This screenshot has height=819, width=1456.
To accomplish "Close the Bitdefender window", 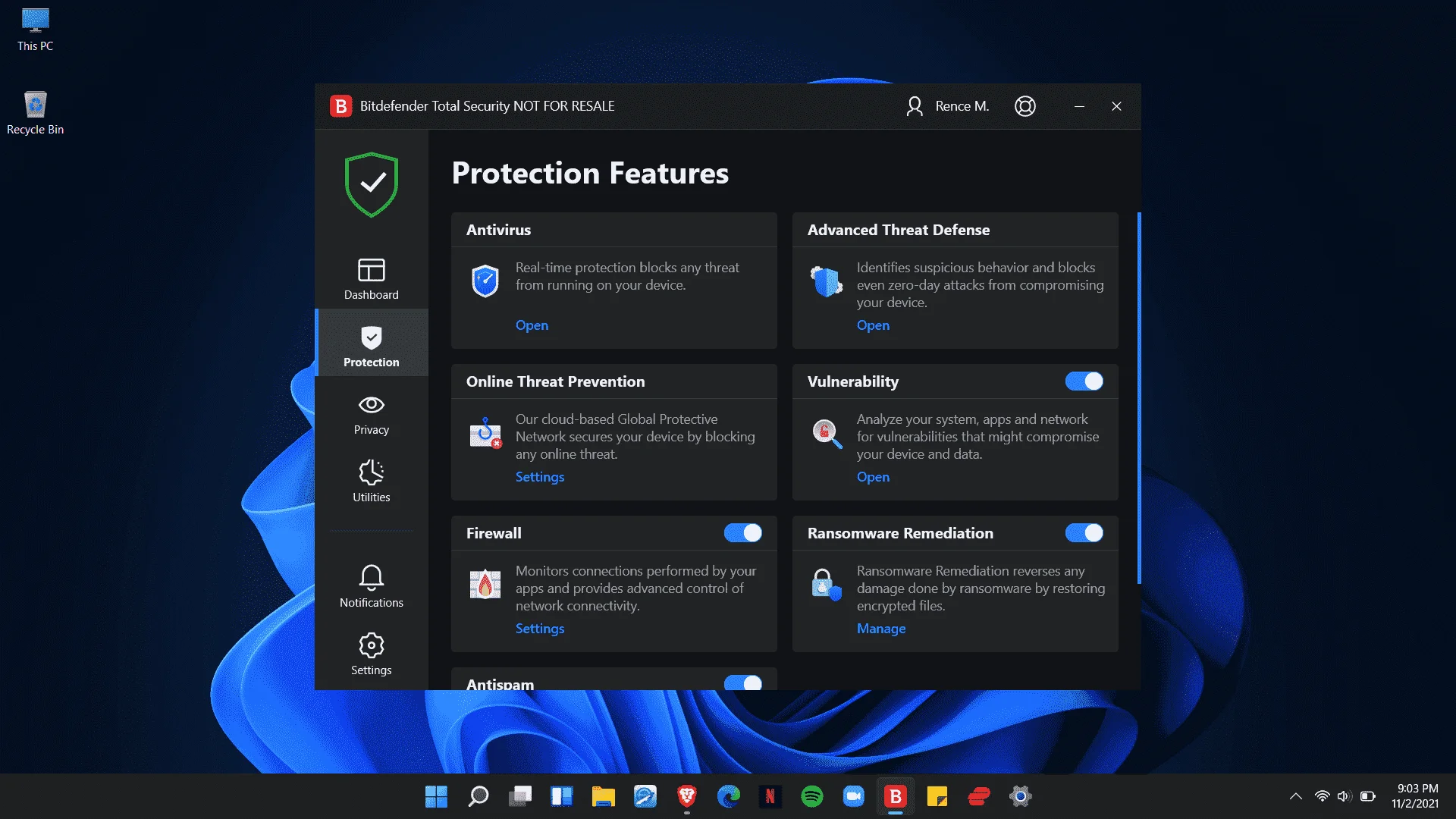I will tap(1116, 106).
